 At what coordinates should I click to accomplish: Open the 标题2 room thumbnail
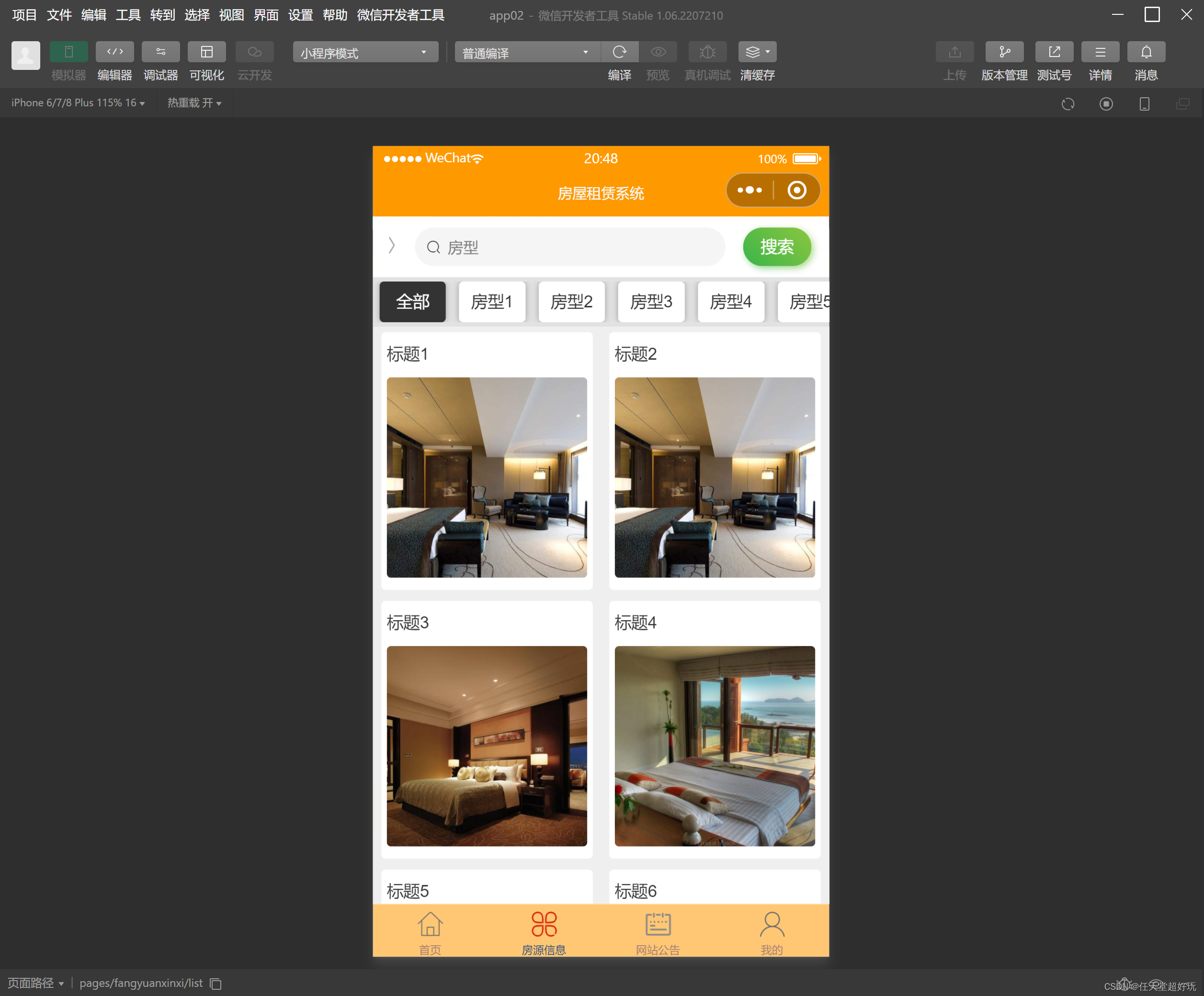(x=715, y=477)
